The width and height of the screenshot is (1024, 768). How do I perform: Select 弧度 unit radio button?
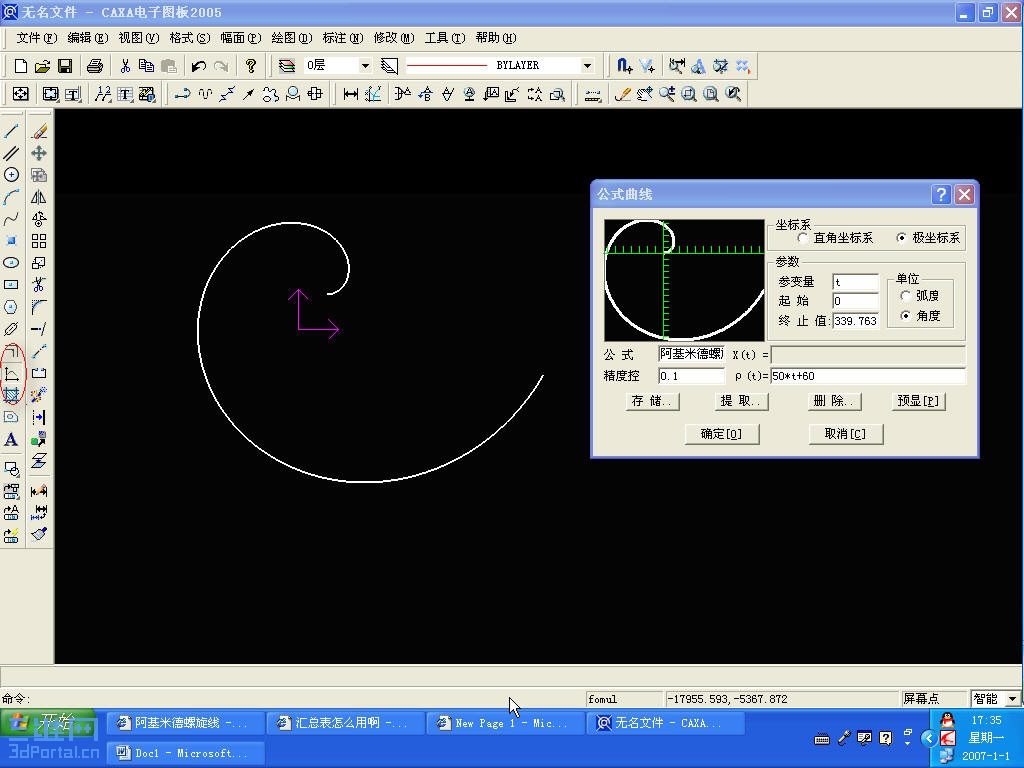click(906, 296)
